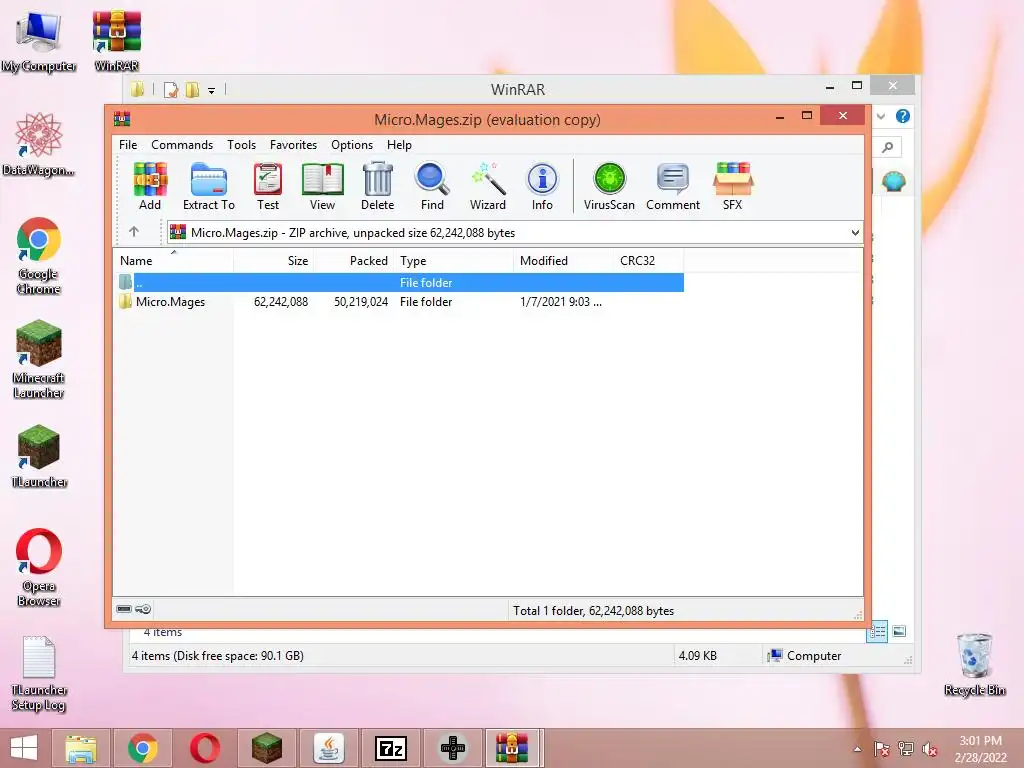Image resolution: width=1024 pixels, height=768 pixels.
Task: Run the Test archive tool
Action: tap(268, 186)
